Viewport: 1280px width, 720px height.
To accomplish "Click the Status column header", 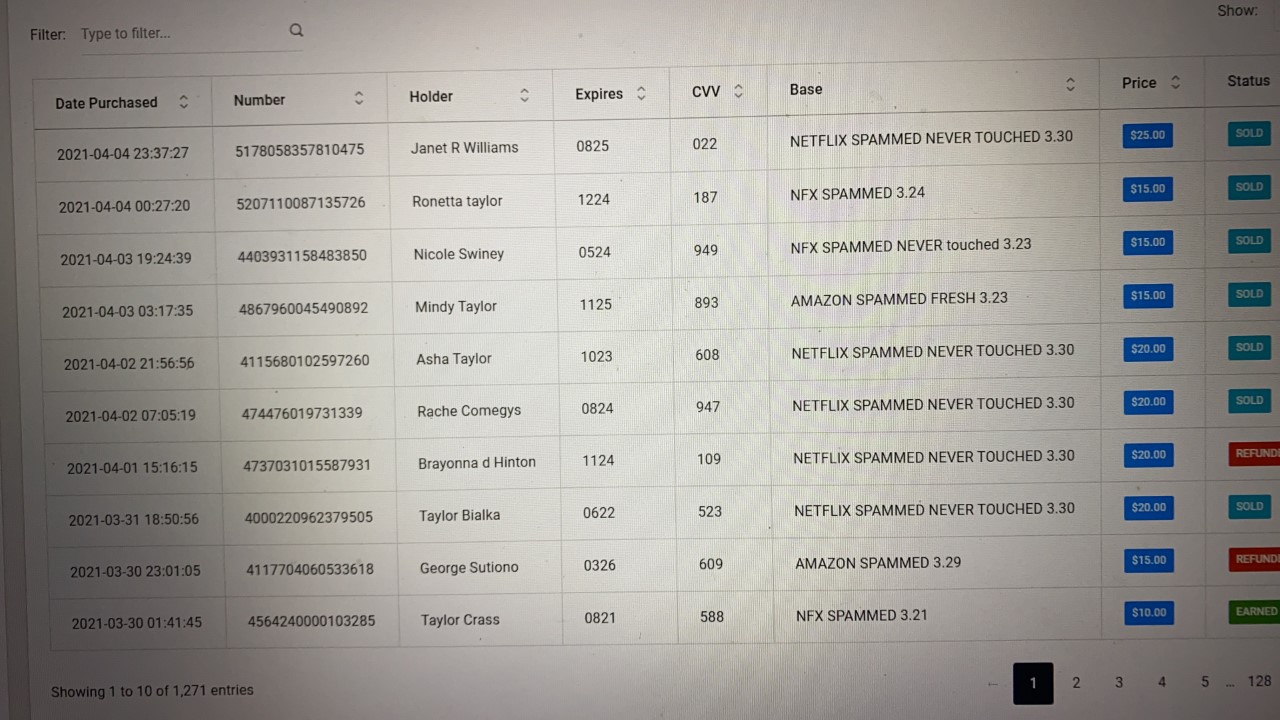I will click(x=1248, y=81).
